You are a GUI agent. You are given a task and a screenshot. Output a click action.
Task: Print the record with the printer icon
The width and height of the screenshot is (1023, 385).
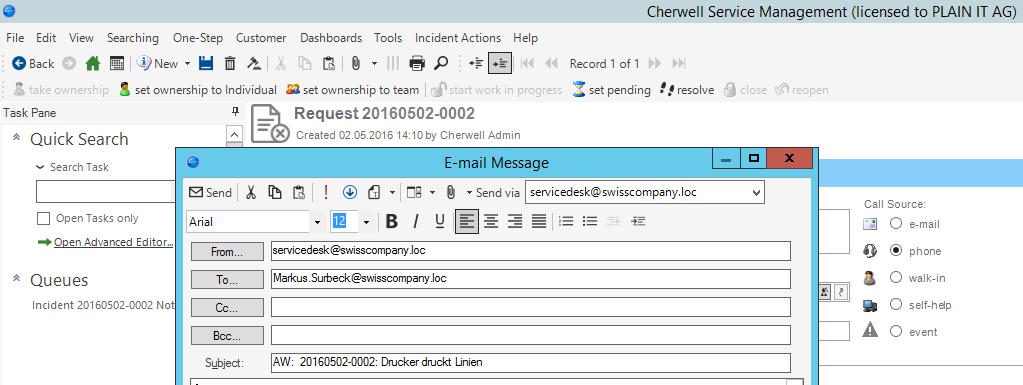click(x=417, y=63)
